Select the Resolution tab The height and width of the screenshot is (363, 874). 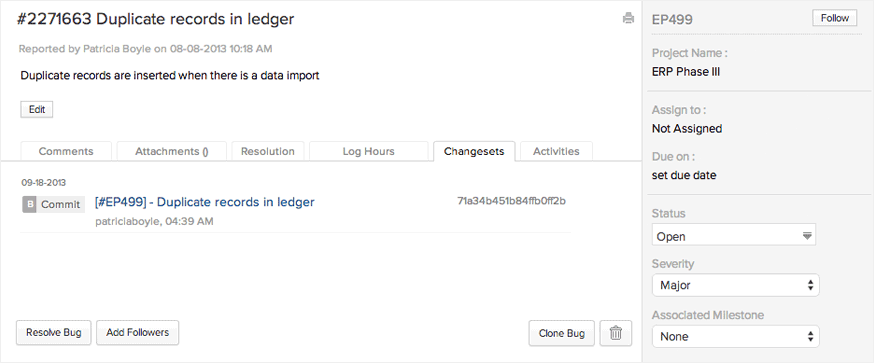tap(268, 151)
